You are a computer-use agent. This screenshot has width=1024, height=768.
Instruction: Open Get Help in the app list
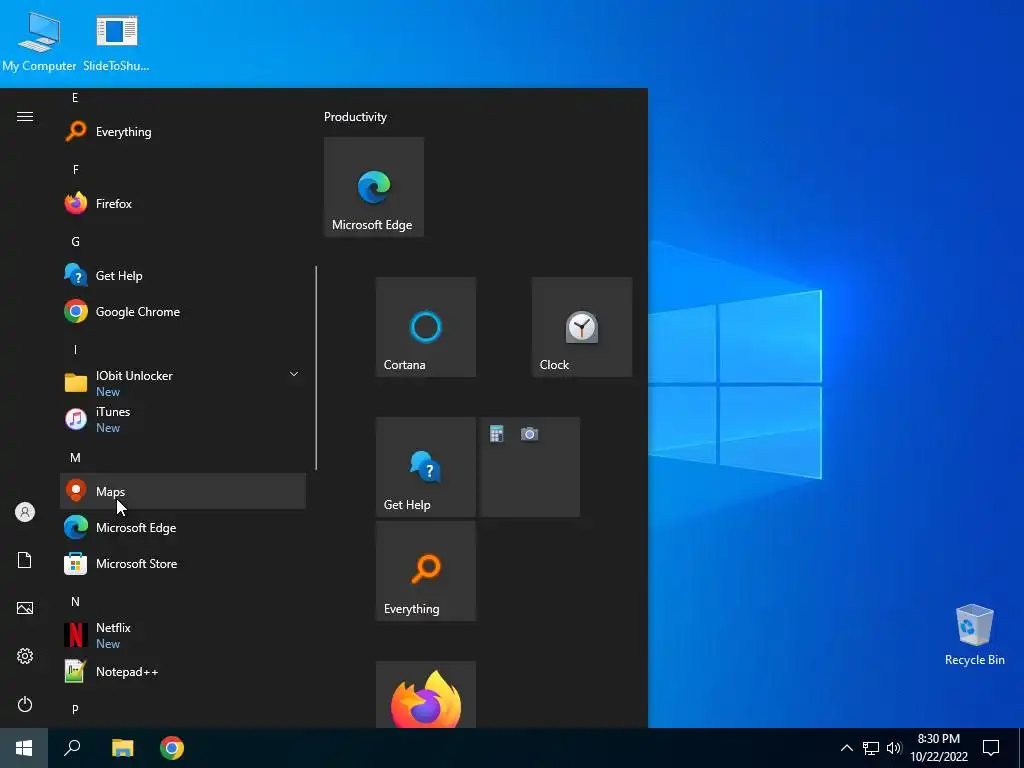[183, 276]
